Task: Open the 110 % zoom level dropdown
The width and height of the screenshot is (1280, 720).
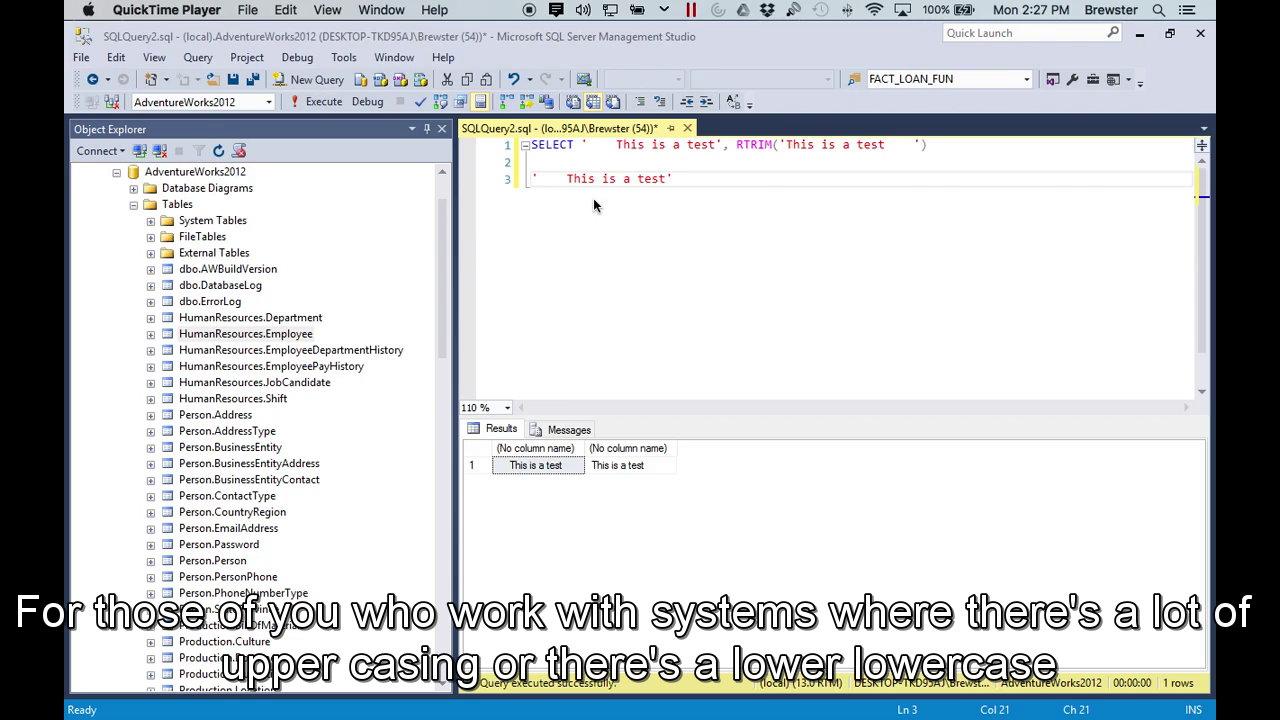Action: pos(507,408)
